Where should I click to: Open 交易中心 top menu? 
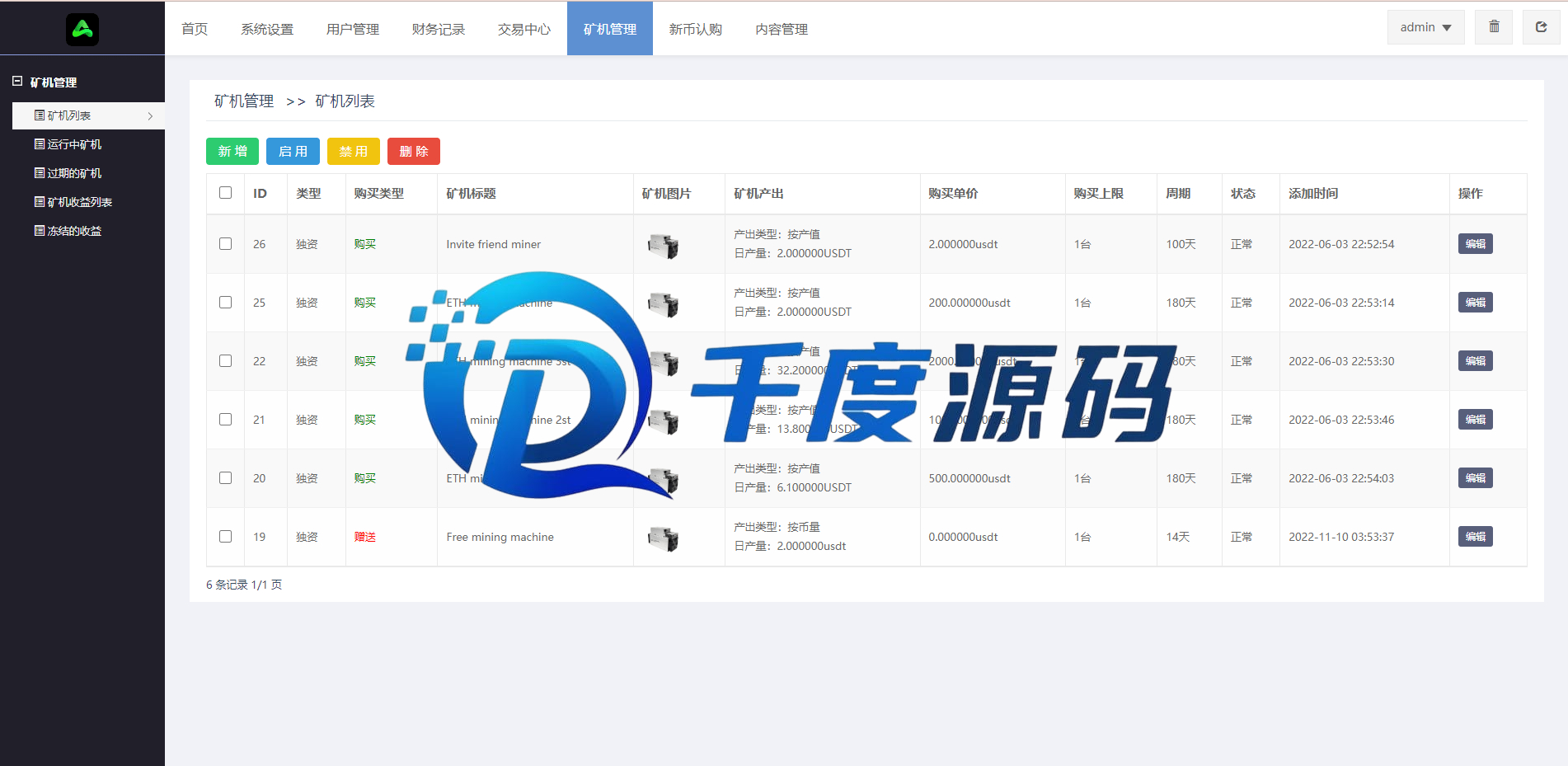[x=524, y=29]
